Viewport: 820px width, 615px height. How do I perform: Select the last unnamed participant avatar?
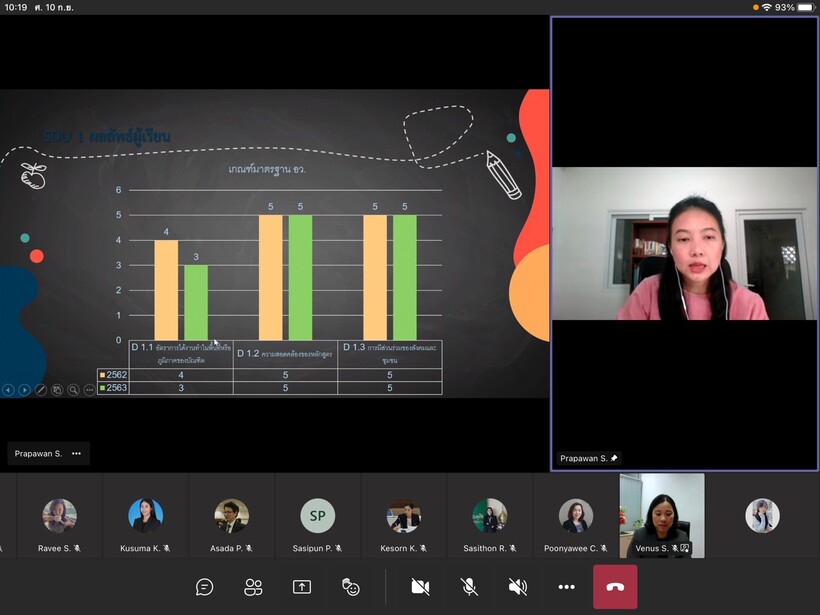tap(762, 516)
